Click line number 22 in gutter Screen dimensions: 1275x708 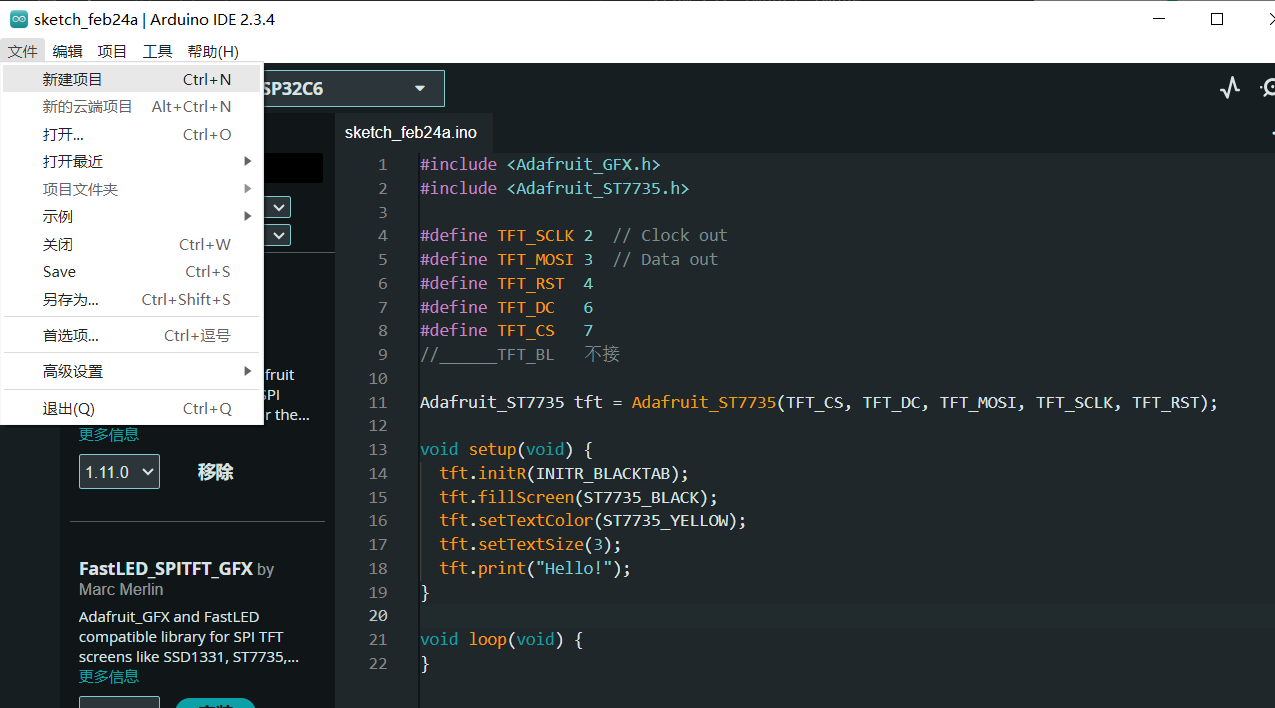click(377, 663)
